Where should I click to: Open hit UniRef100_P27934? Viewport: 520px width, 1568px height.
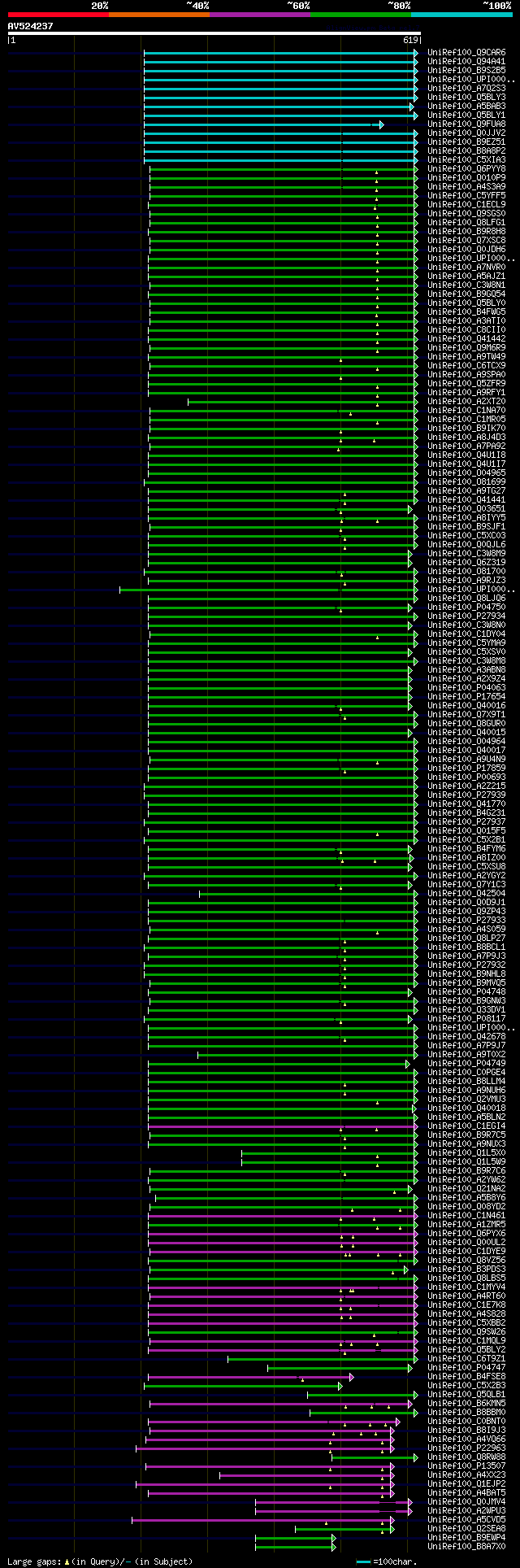coord(466,616)
